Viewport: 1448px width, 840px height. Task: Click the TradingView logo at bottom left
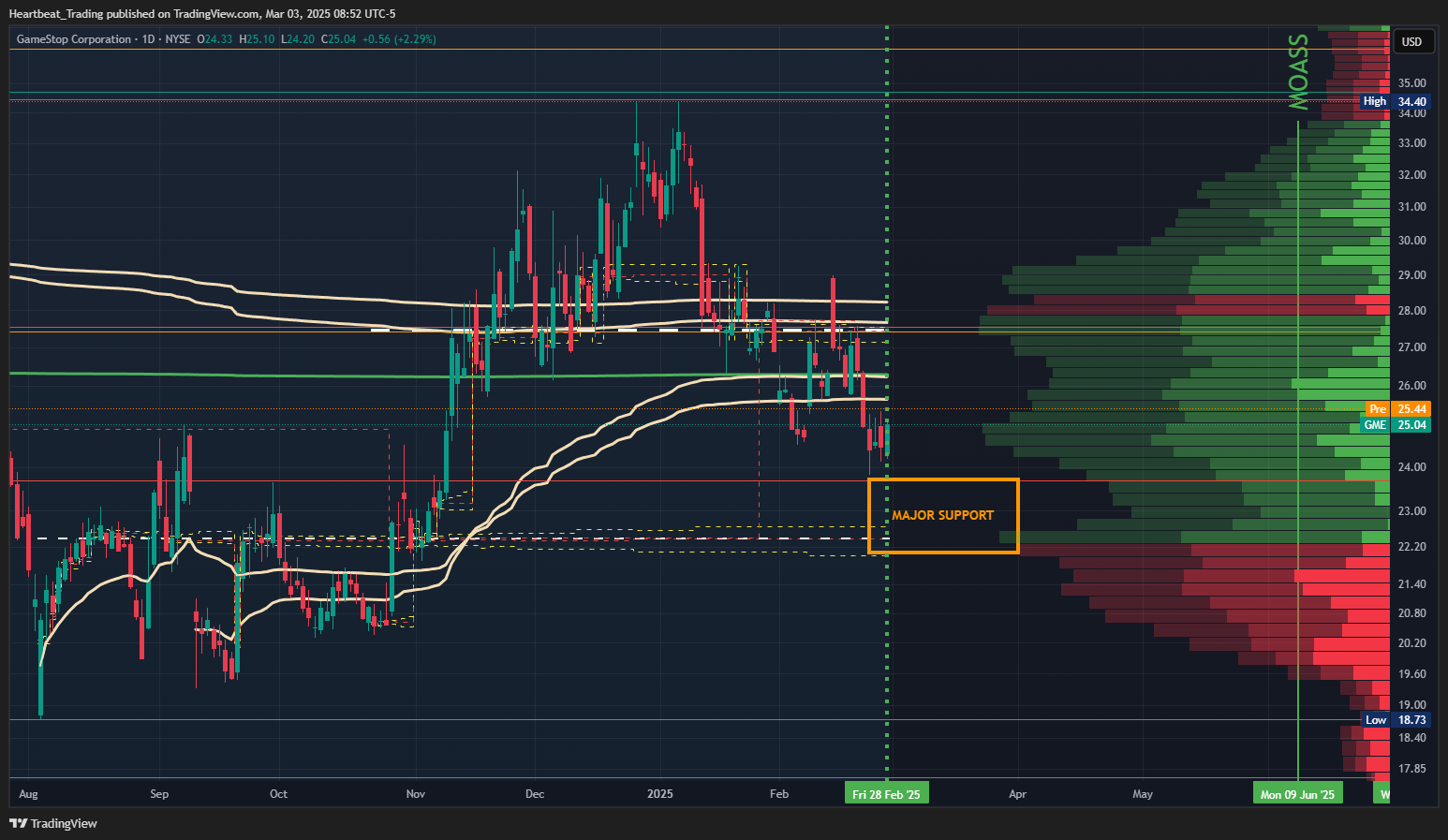tap(53, 823)
